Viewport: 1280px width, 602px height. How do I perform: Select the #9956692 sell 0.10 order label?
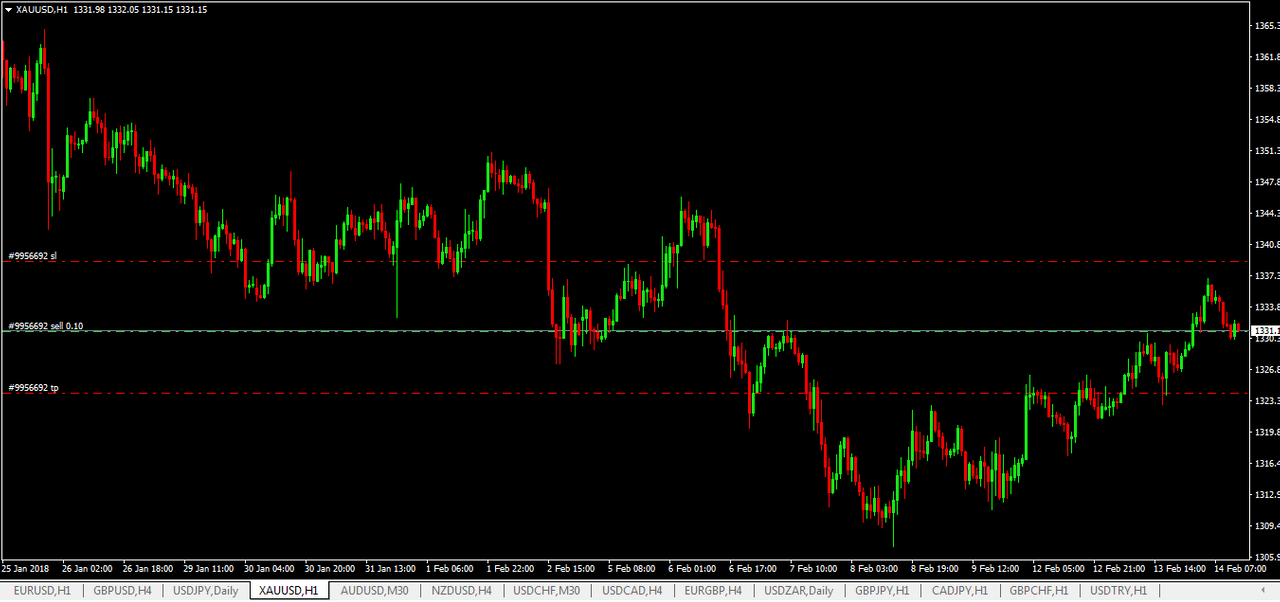click(46, 326)
